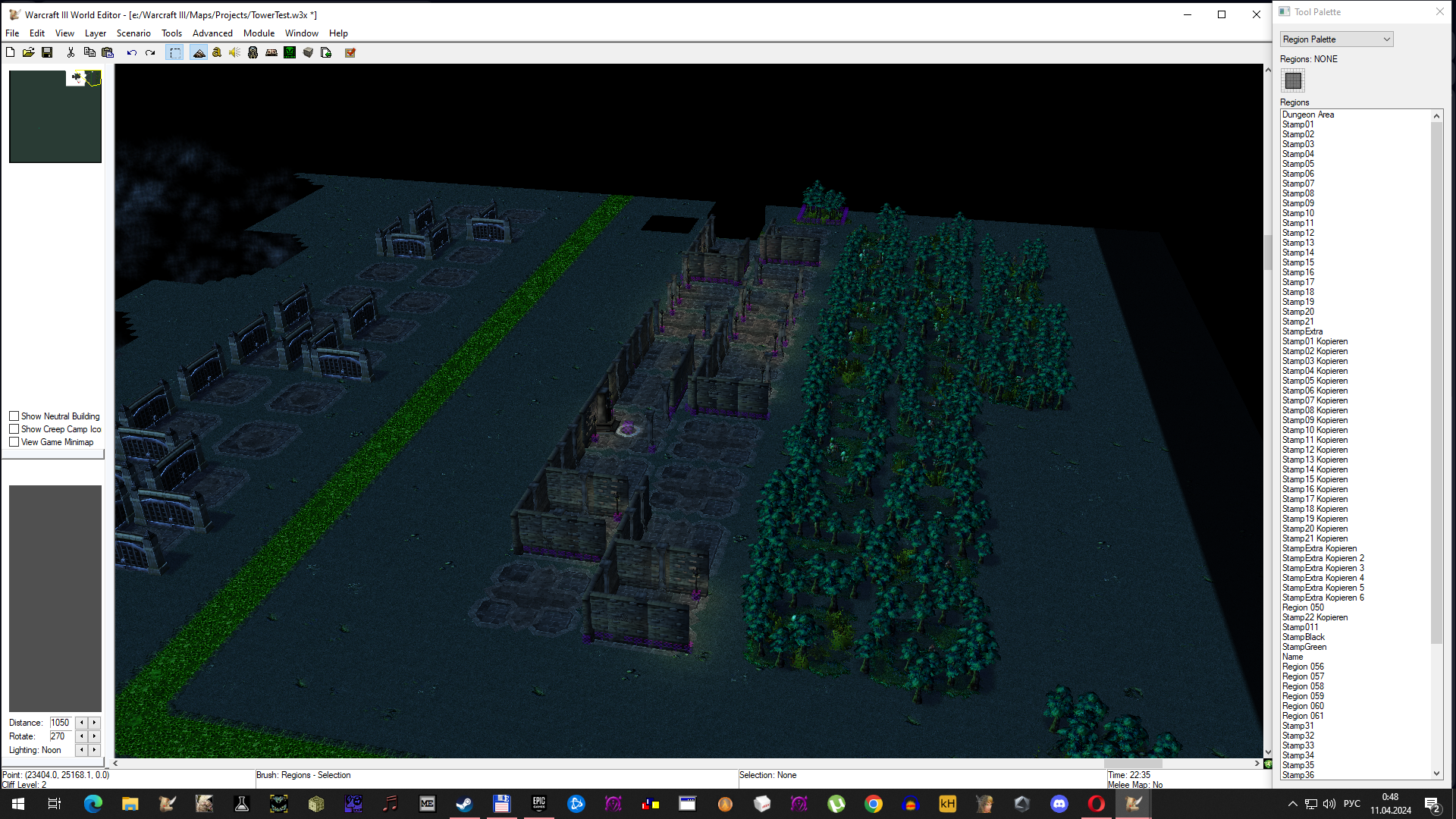The width and height of the screenshot is (1456, 819).
Task: Click the minimap preview thumbnail
Action: tap(55, 116)
